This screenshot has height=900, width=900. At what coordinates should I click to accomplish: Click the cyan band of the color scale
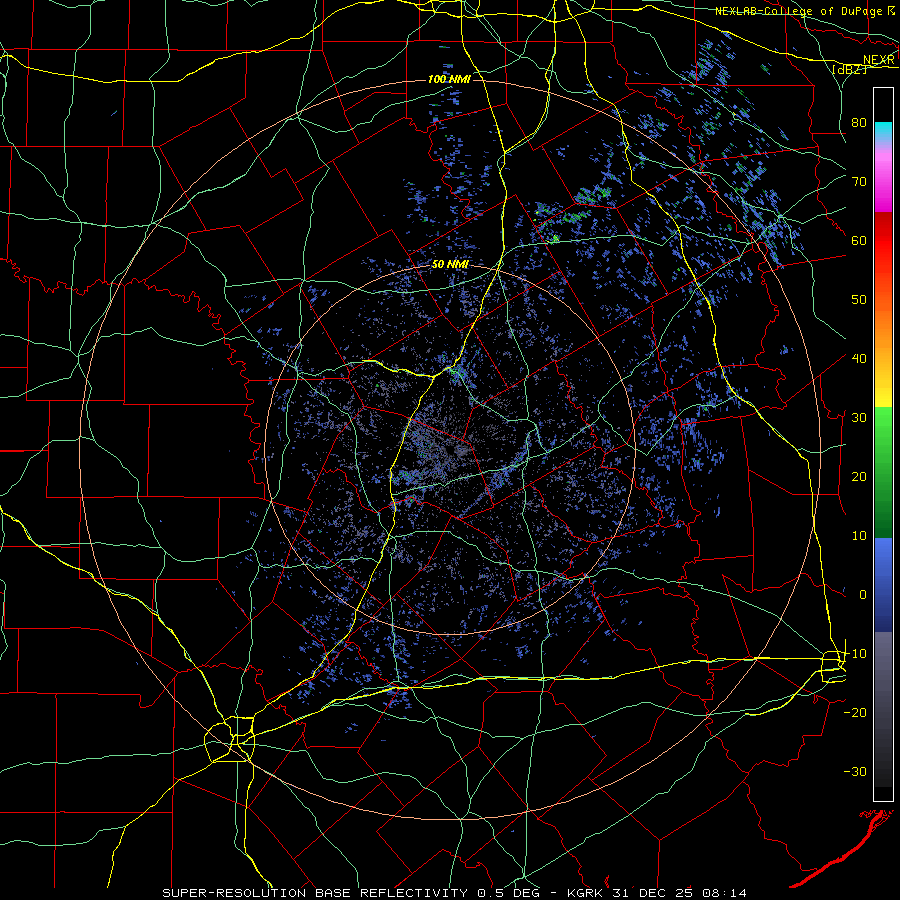[x=883, y=133]
